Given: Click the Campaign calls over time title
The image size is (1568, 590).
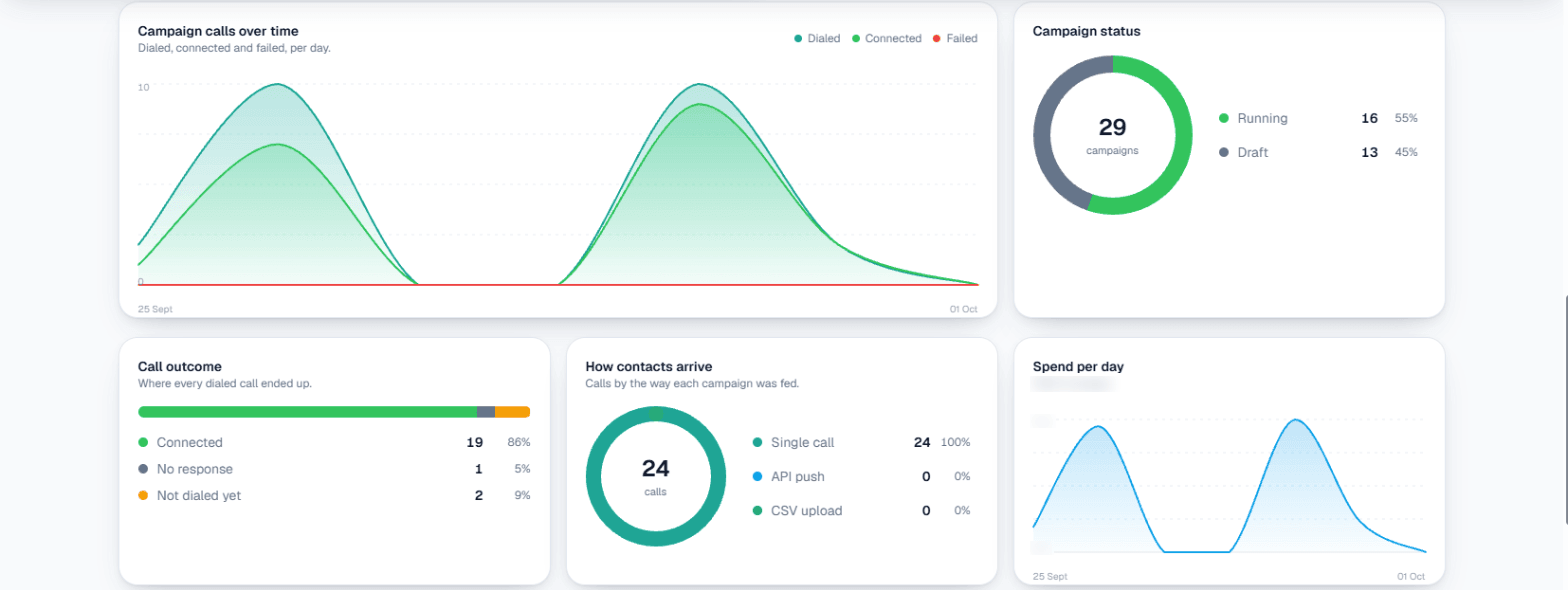Looking at the screenshot, I should pos(218,31).
